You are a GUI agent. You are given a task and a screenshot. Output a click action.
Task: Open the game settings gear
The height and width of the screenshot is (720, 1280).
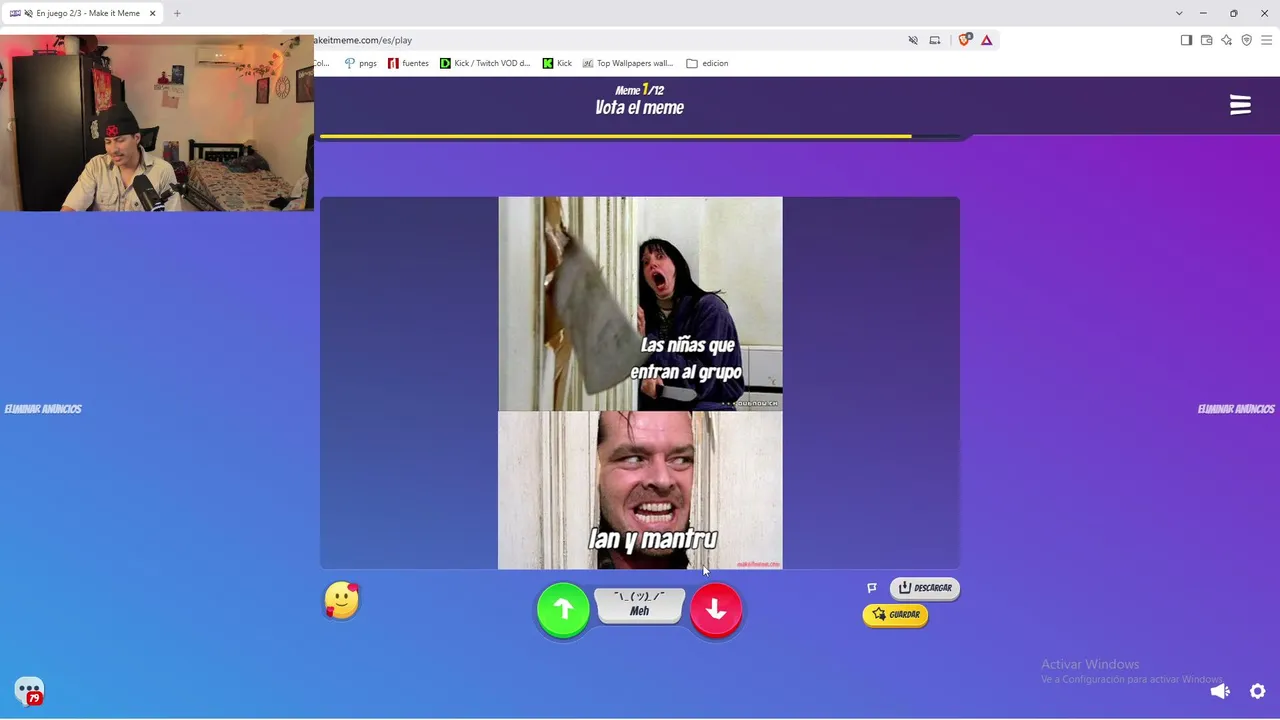(1258, 691)
